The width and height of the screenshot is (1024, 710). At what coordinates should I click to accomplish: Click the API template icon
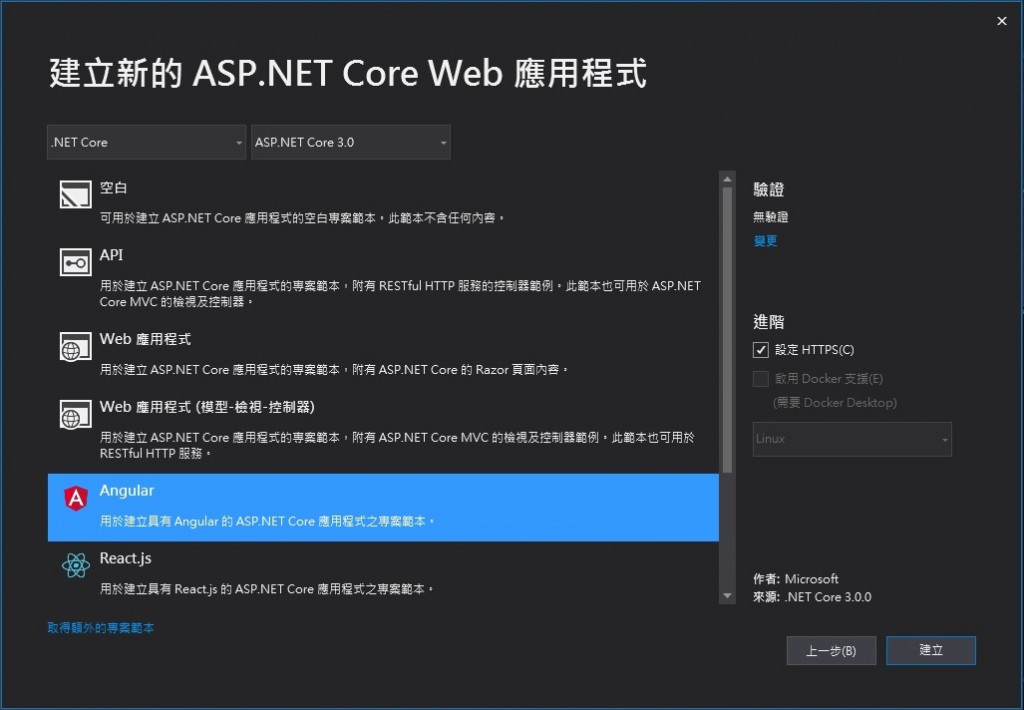(x=76, y=263)
